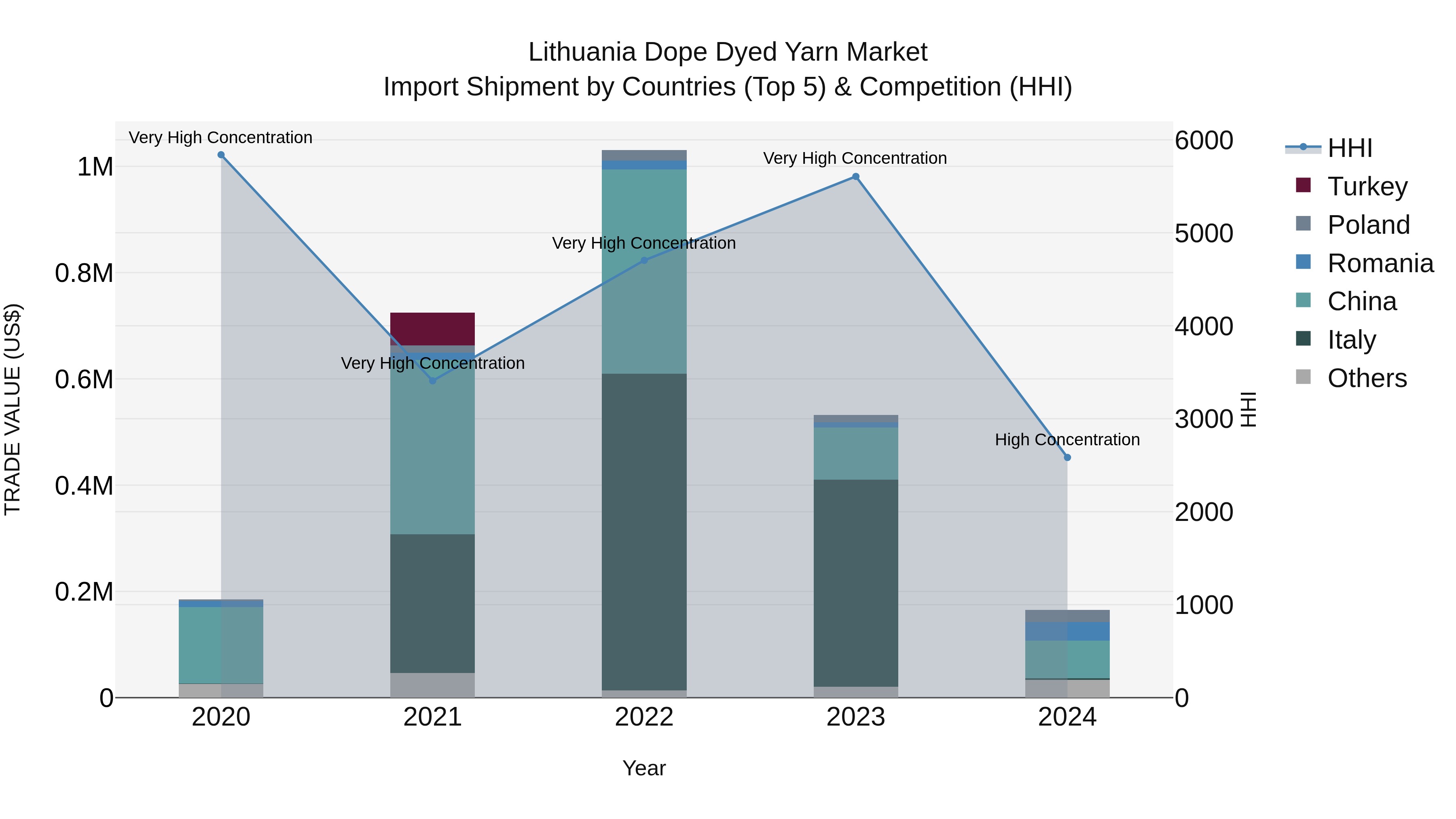1456x819 pixels.
Task: Click the 2020 HHI data point marker
Action: tap(221, 155)
